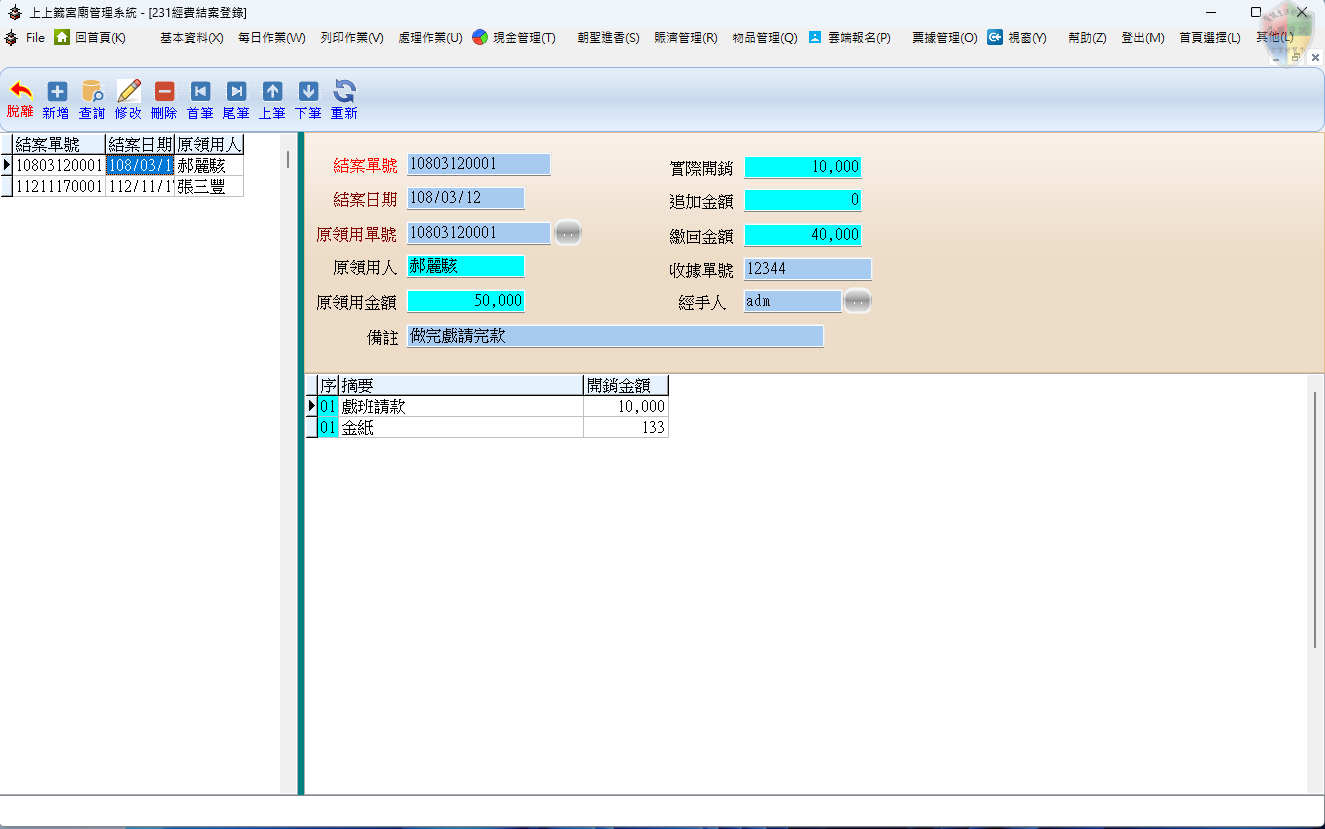Viewport: 1325px width, 829px height.
Task: Click inside the 備註 remarks field
Action: click(615, 336)
